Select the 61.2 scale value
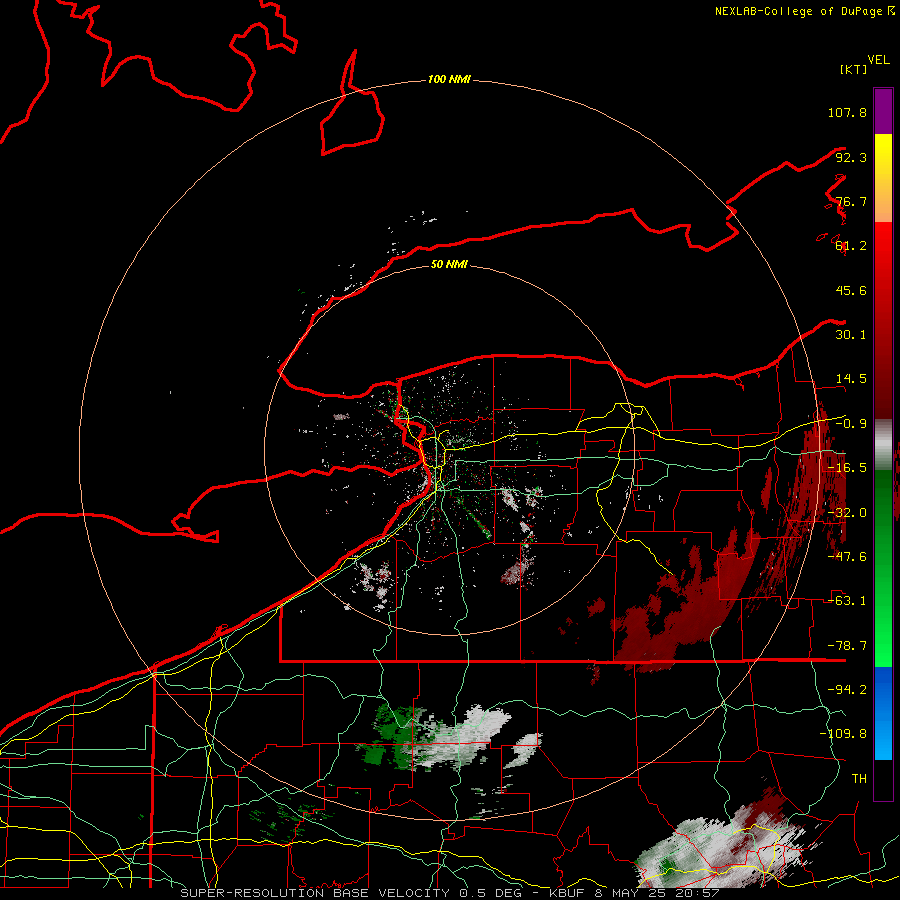 click(x=851, y=246)
